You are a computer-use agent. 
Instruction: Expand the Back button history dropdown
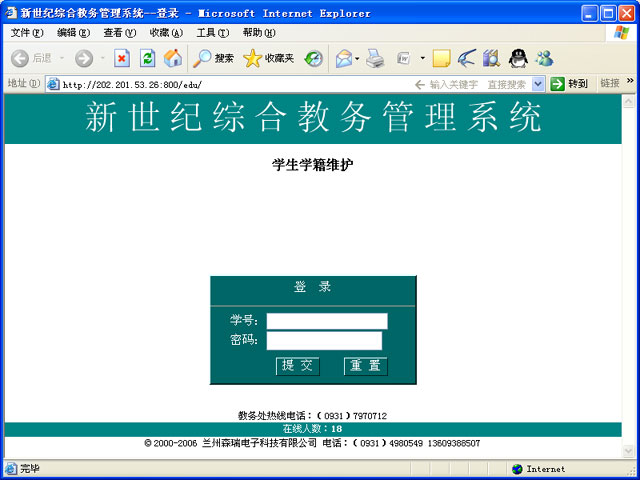[62, 58]
